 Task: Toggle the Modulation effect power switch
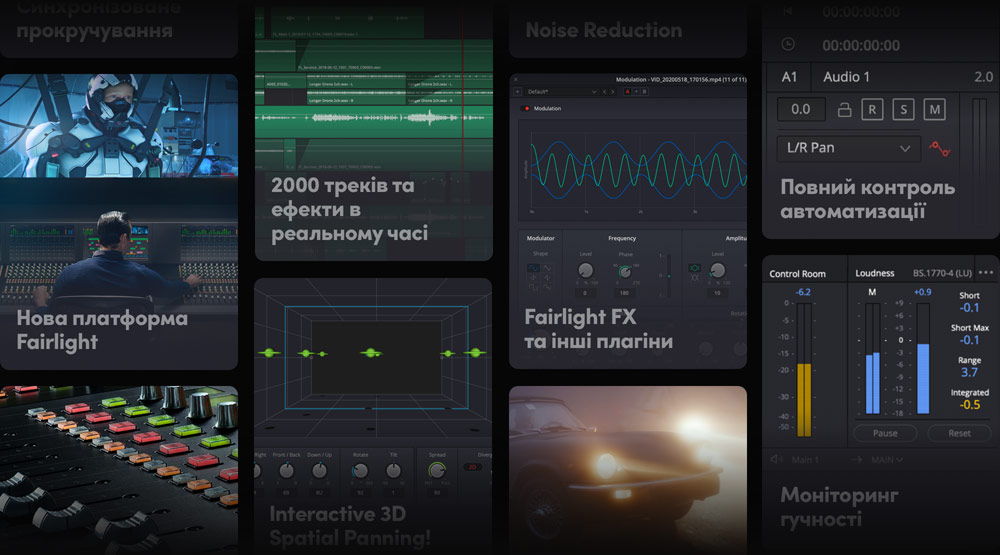point(526,108)
